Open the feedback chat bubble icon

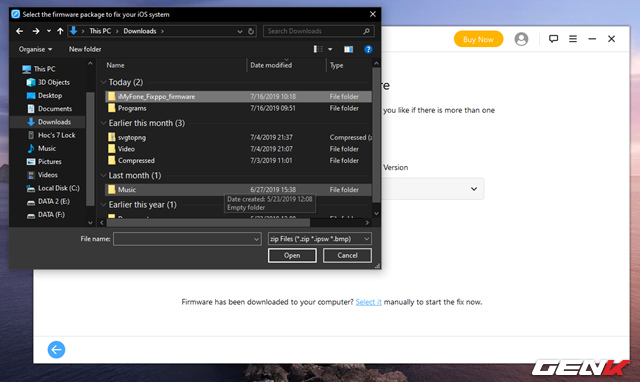tap(553, 39)
